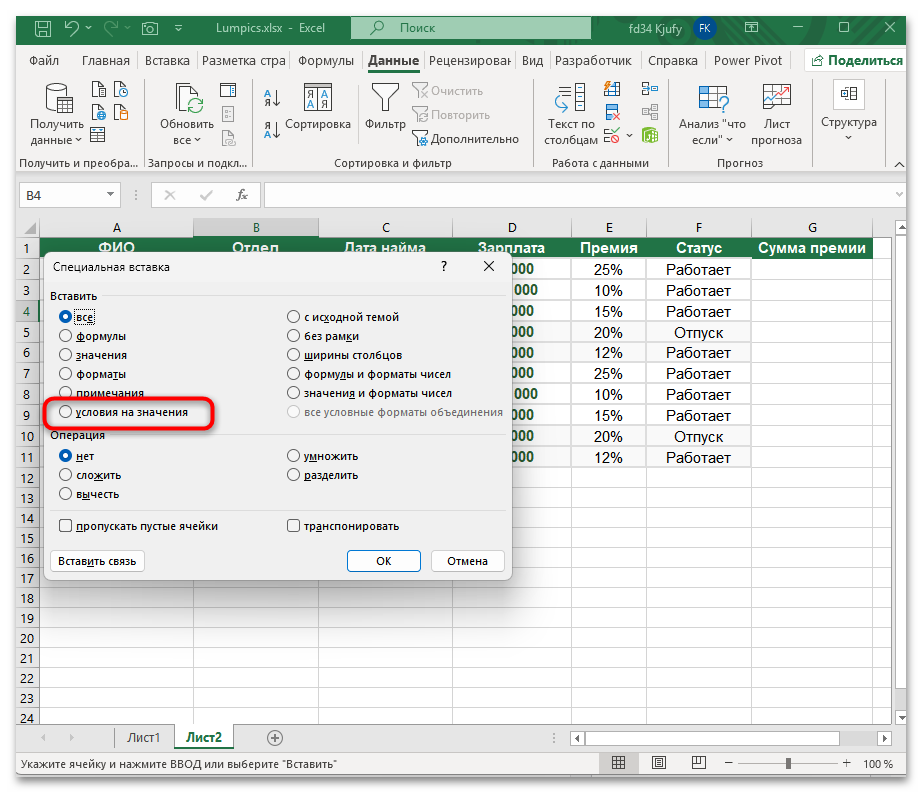Click the Undo arrow in title bar

pos(71,29)
